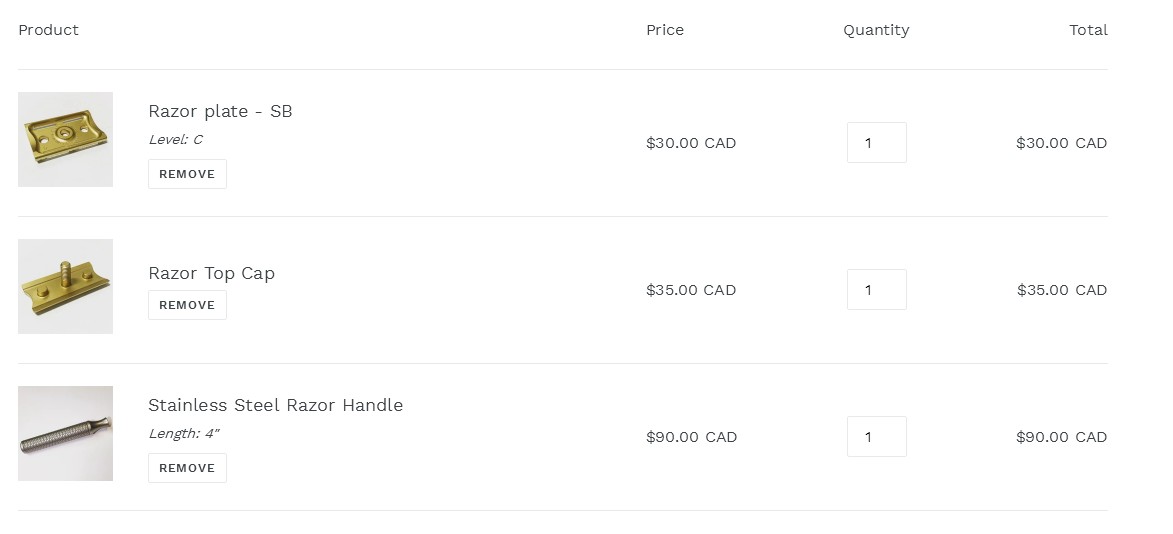Click the Total column header

tap(1088, 30)
